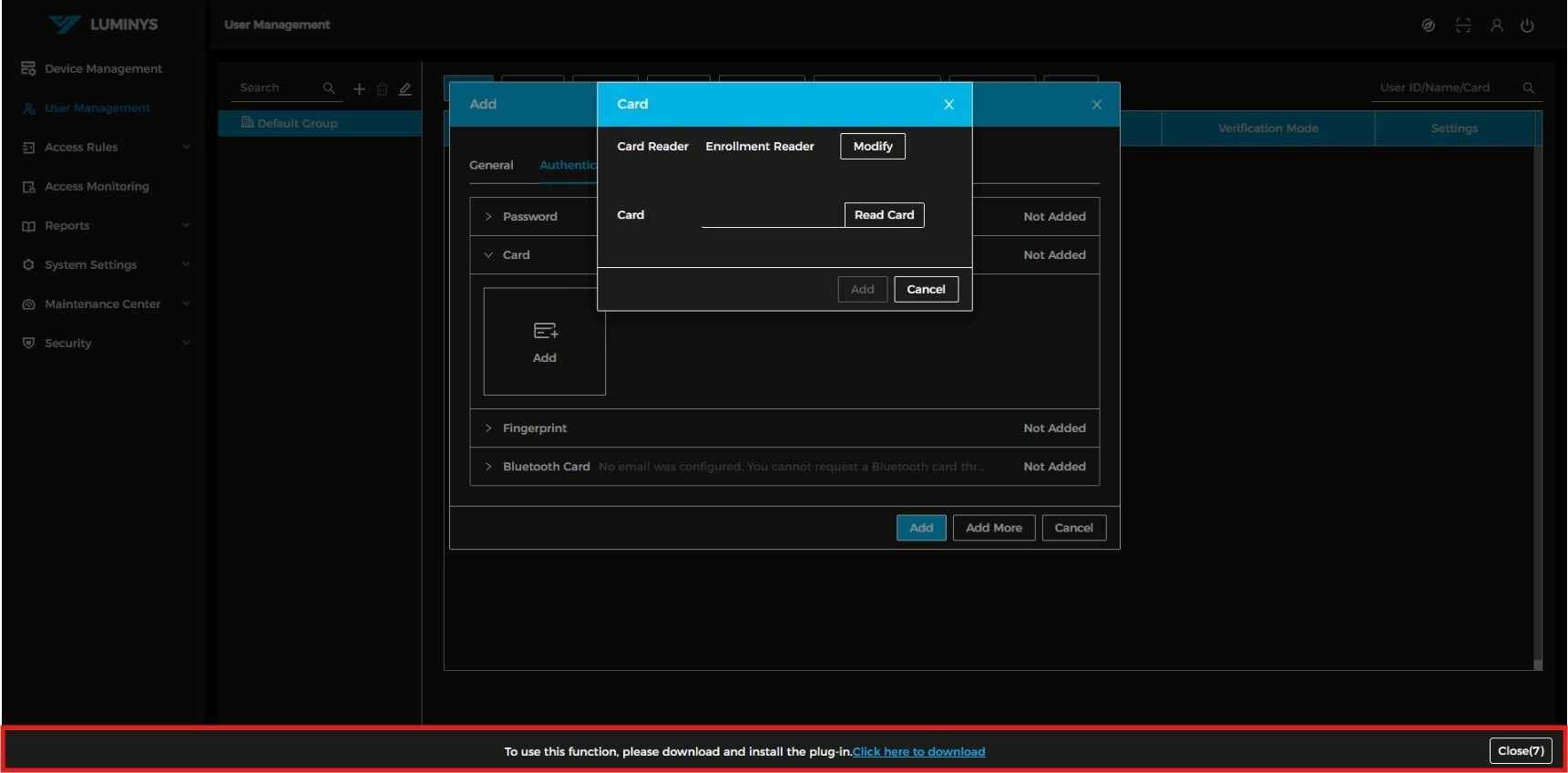Click Modify next to Enrollment Reader
The width and height of the screenshot is (1568, 773).
872,147
